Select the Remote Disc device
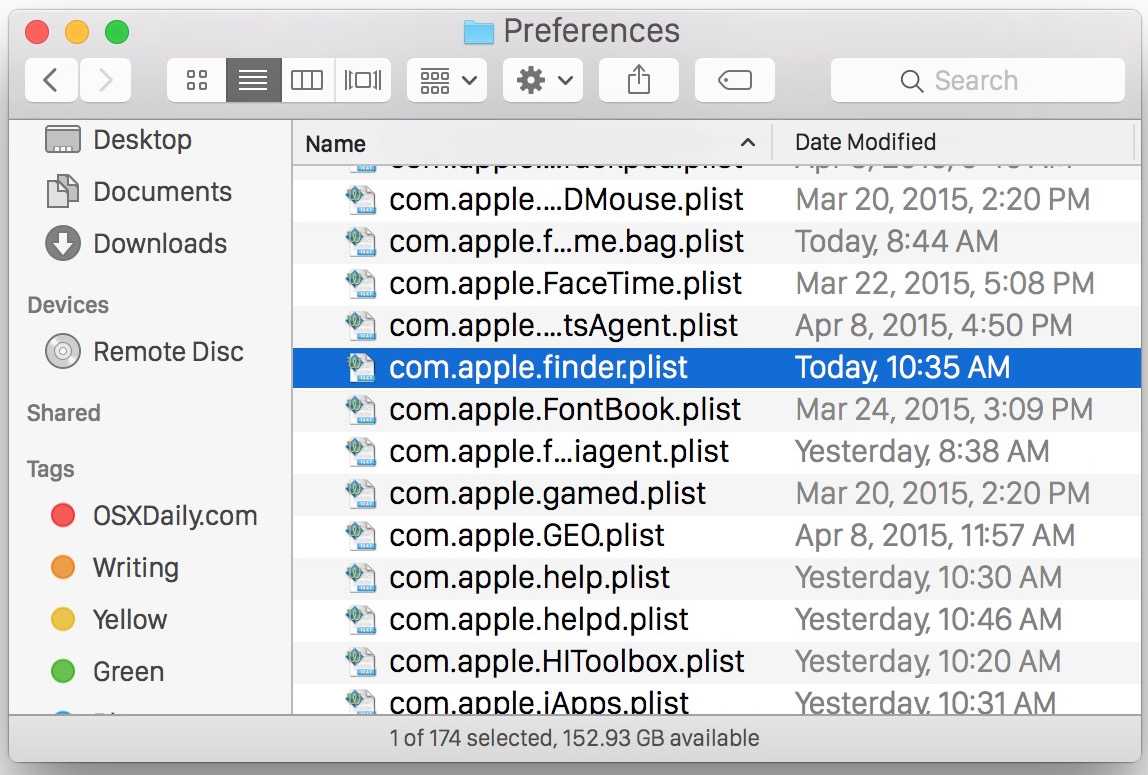 (167, 351)
